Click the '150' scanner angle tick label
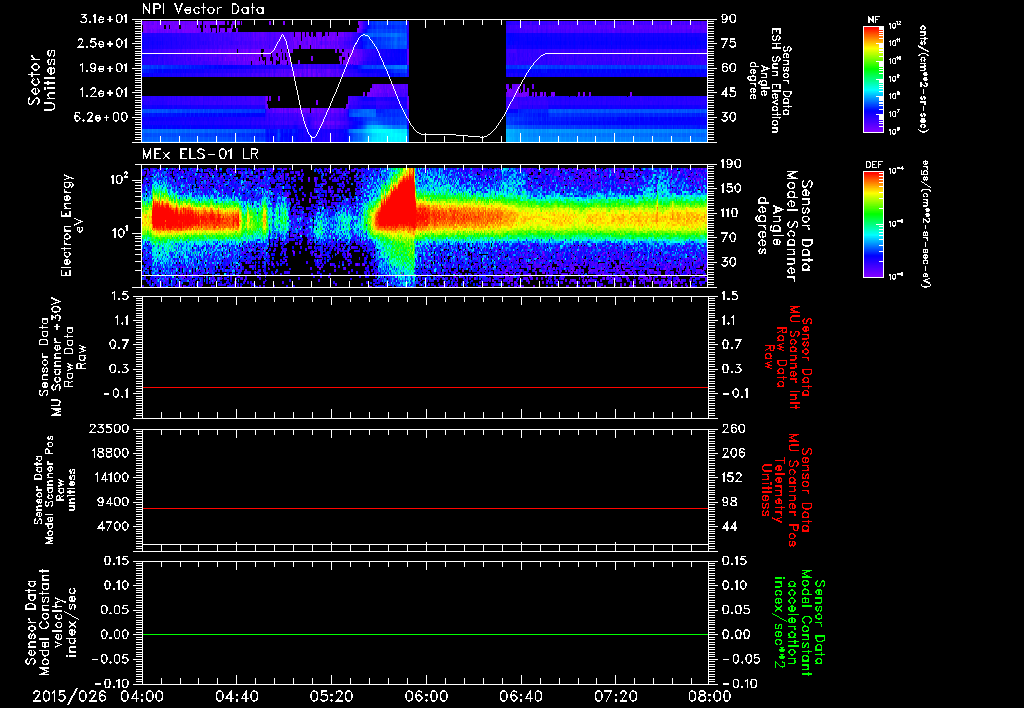 731,189
